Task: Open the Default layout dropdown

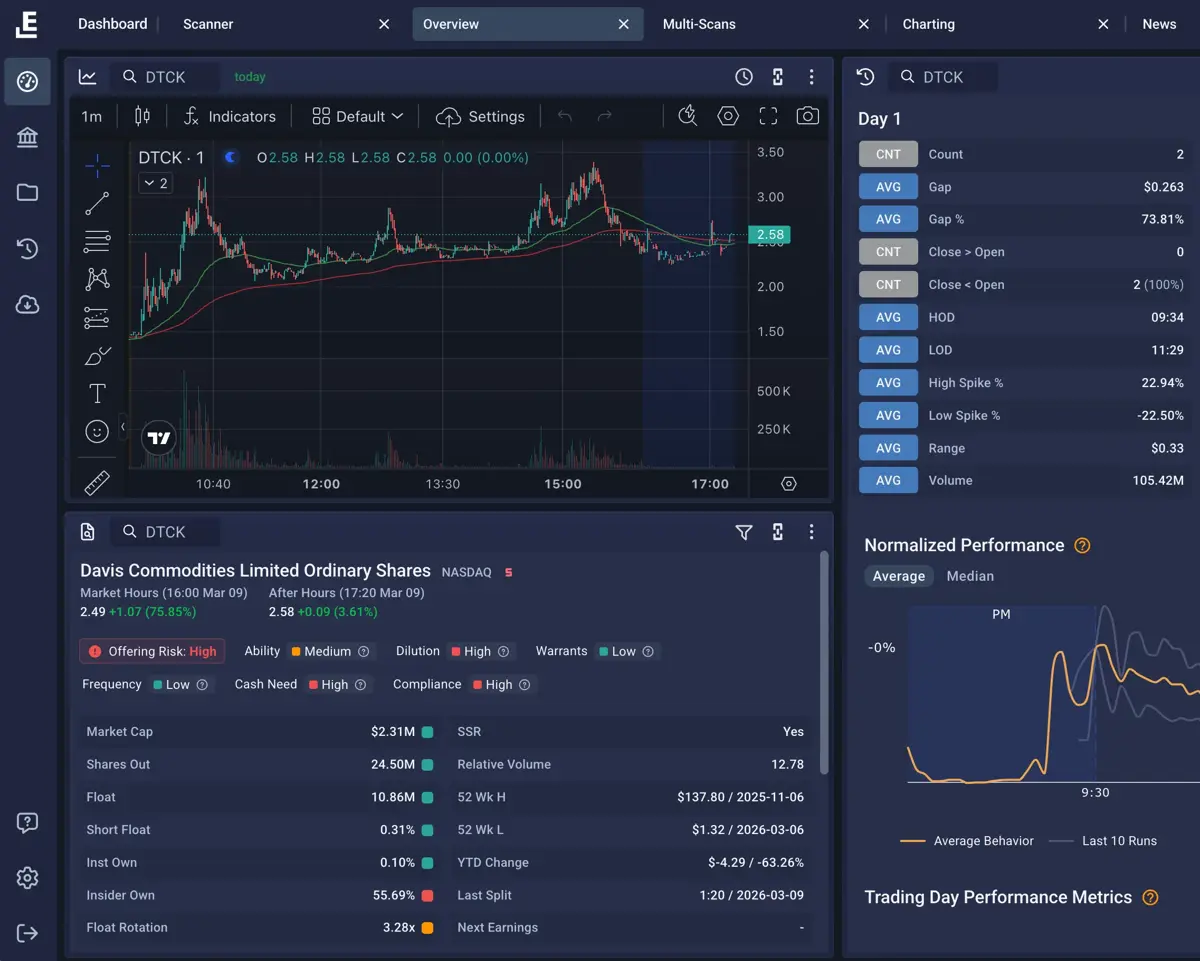Action: (356, 116)
